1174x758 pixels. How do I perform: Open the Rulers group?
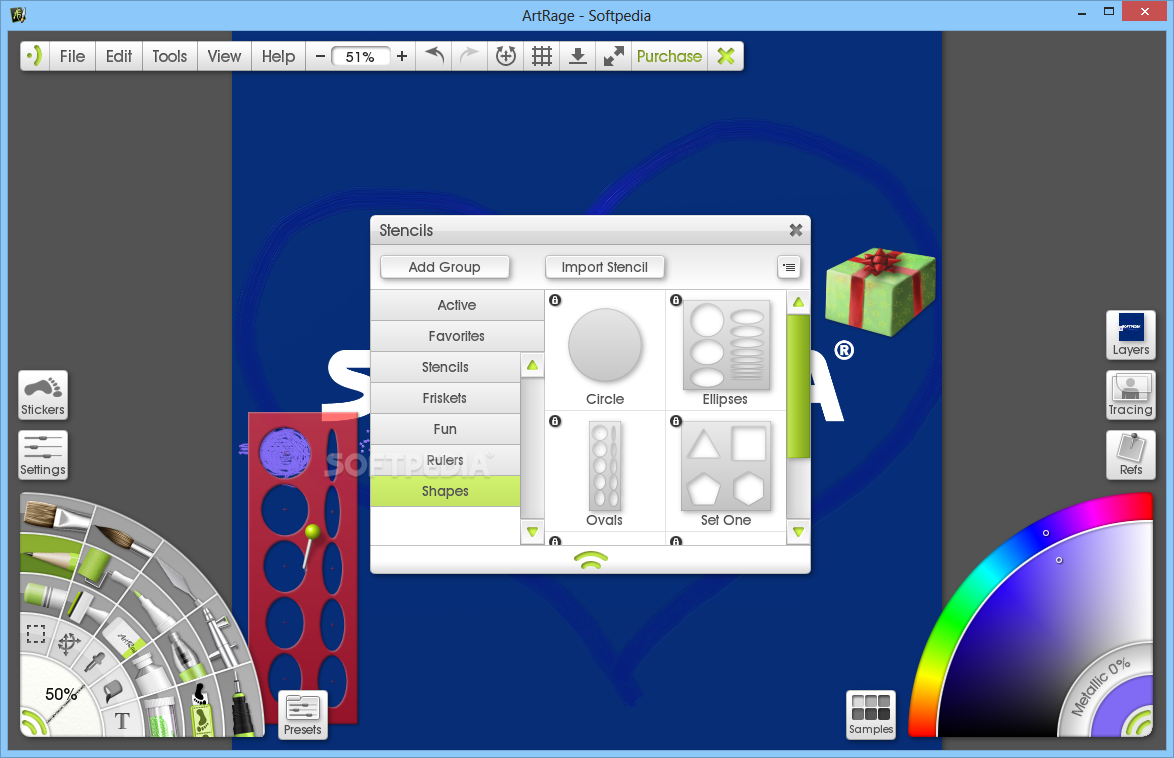445,460
